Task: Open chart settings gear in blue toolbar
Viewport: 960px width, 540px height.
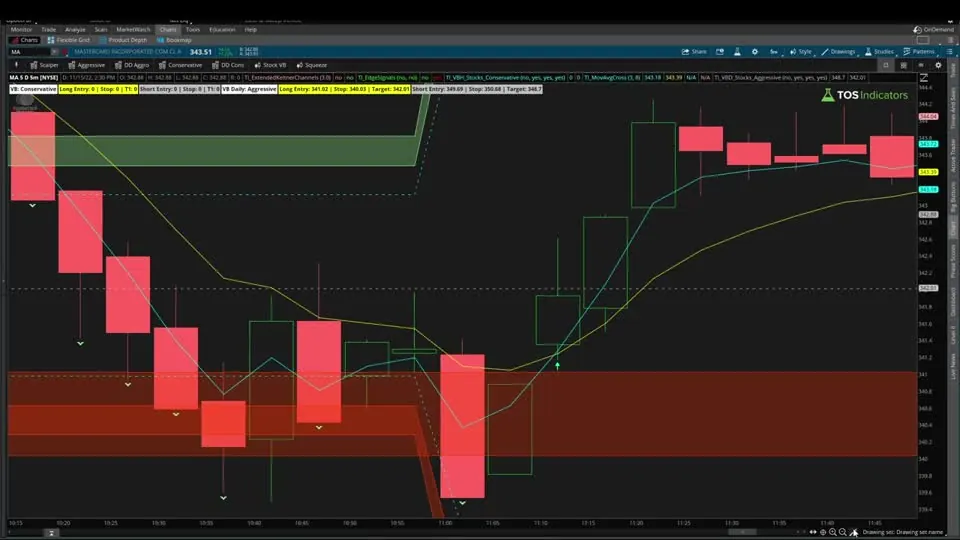Action: (x=755, y=52)
